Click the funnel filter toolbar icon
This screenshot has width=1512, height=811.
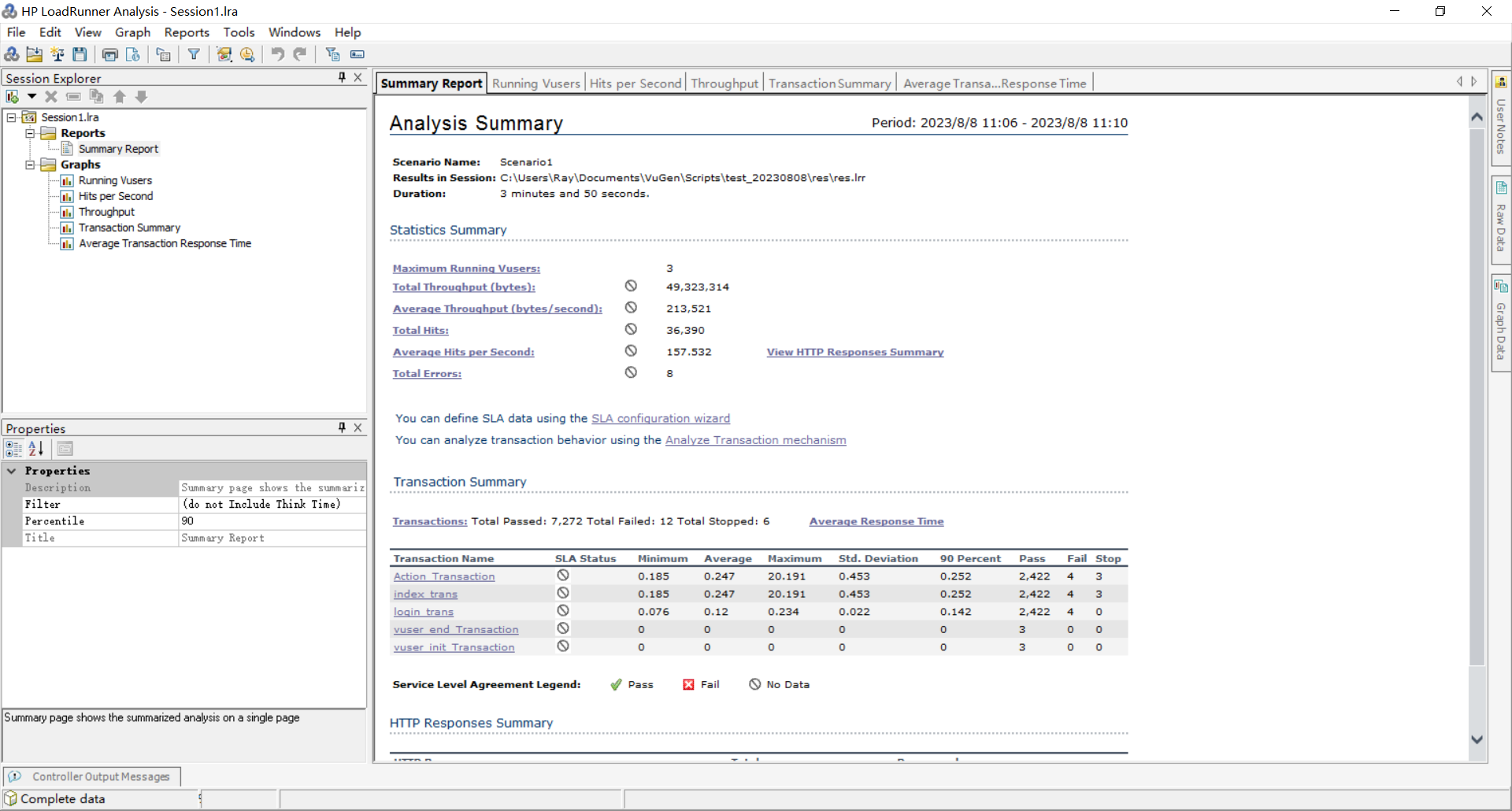point(194,54)
